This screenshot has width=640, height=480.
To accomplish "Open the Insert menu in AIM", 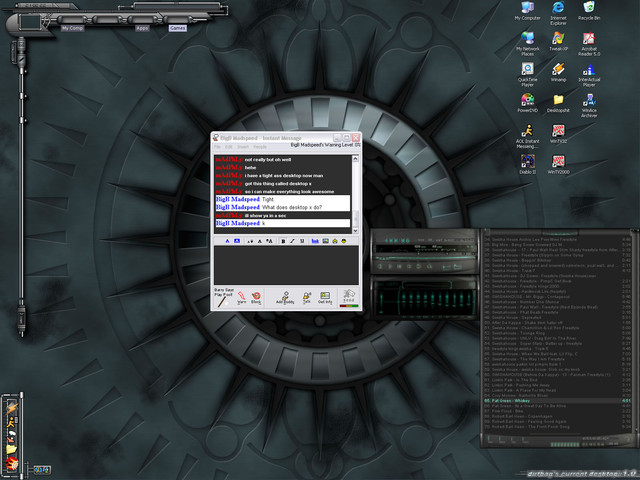I will point(244,147).
